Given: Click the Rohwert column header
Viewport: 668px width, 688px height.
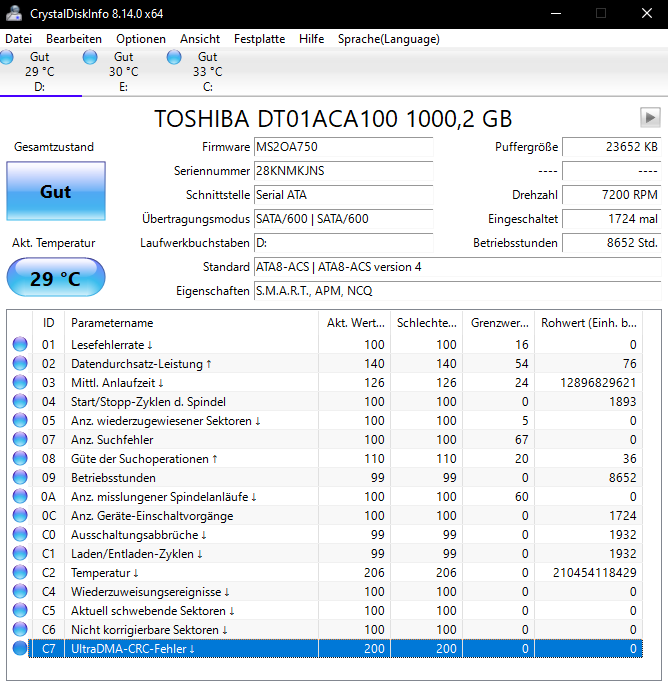Looking at the screenshot, I should 589,323.
